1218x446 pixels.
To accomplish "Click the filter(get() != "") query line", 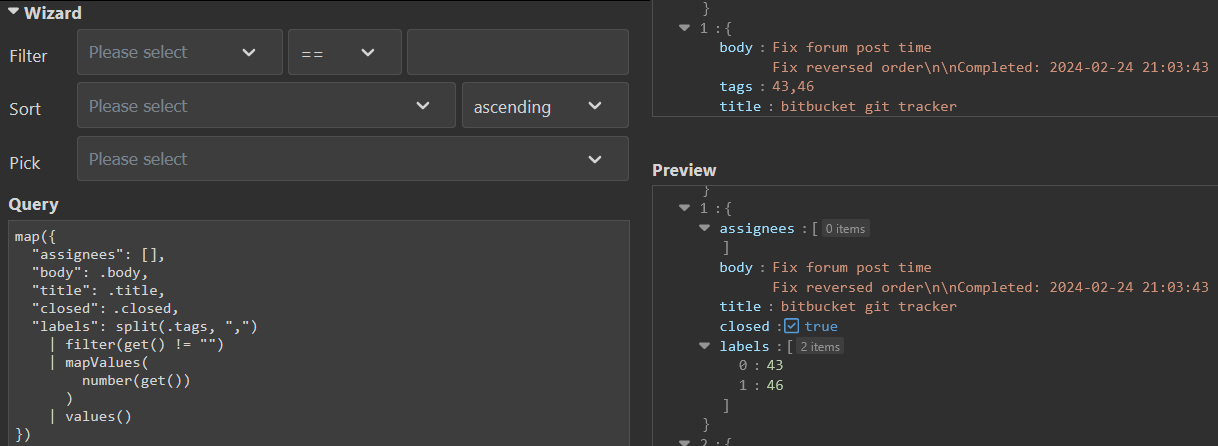I will [x=135, y=345].
